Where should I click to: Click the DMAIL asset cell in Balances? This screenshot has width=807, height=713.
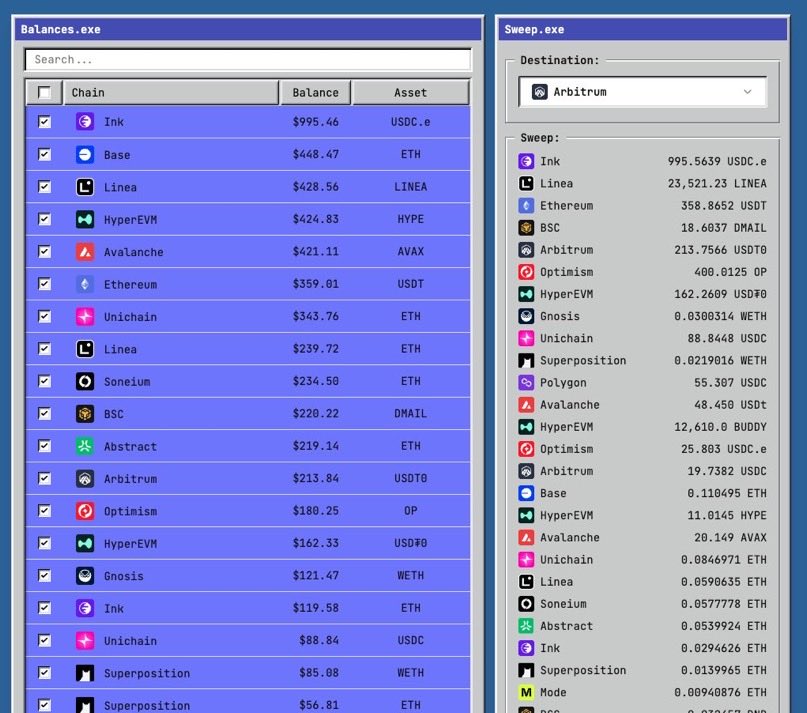pyautogui.click(x=410, y=414)
